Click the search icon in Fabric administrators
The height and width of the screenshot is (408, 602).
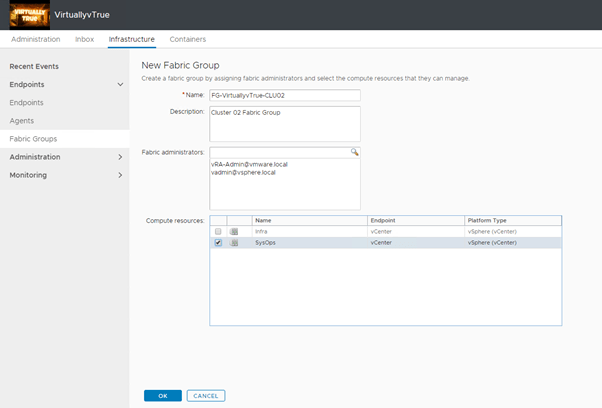click(354, 152)
